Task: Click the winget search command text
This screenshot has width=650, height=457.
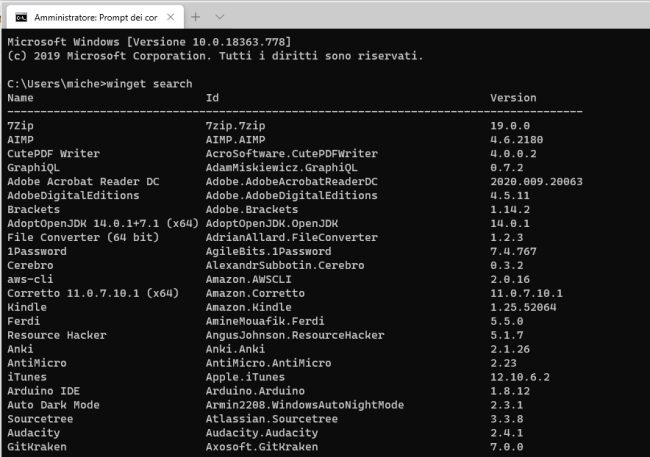Action: (x=149, y=84)
